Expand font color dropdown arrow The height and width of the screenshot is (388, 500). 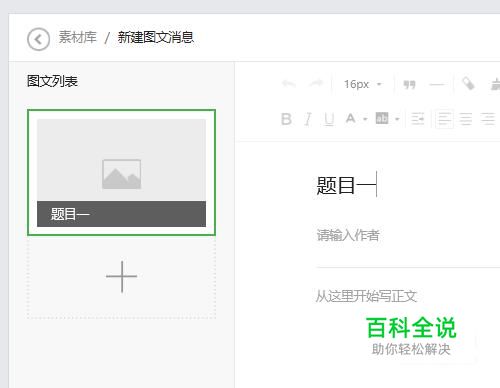click(x=365, y=119)
